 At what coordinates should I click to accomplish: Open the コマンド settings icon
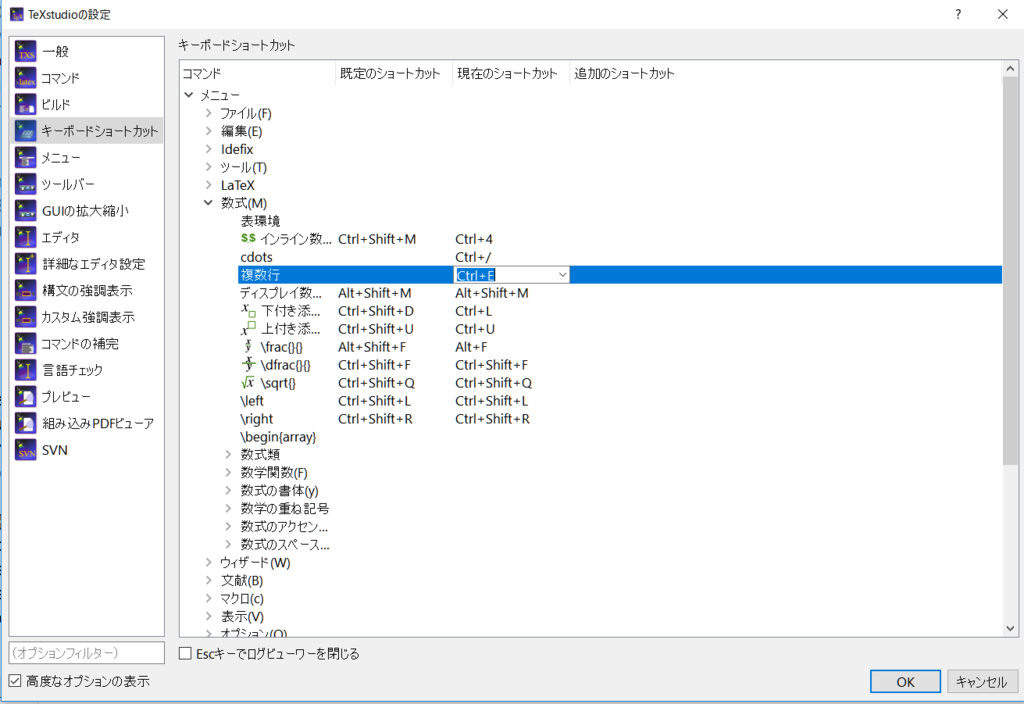coord(25,78)
